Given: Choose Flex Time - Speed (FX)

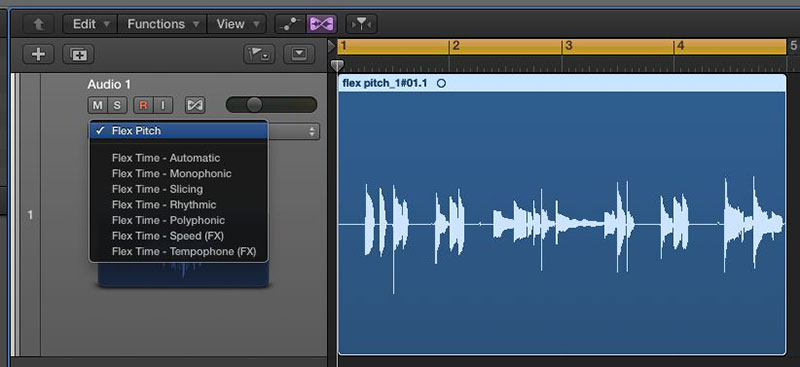Looking at the screenshot, I should pyautogui.click(x=179, y=236).
